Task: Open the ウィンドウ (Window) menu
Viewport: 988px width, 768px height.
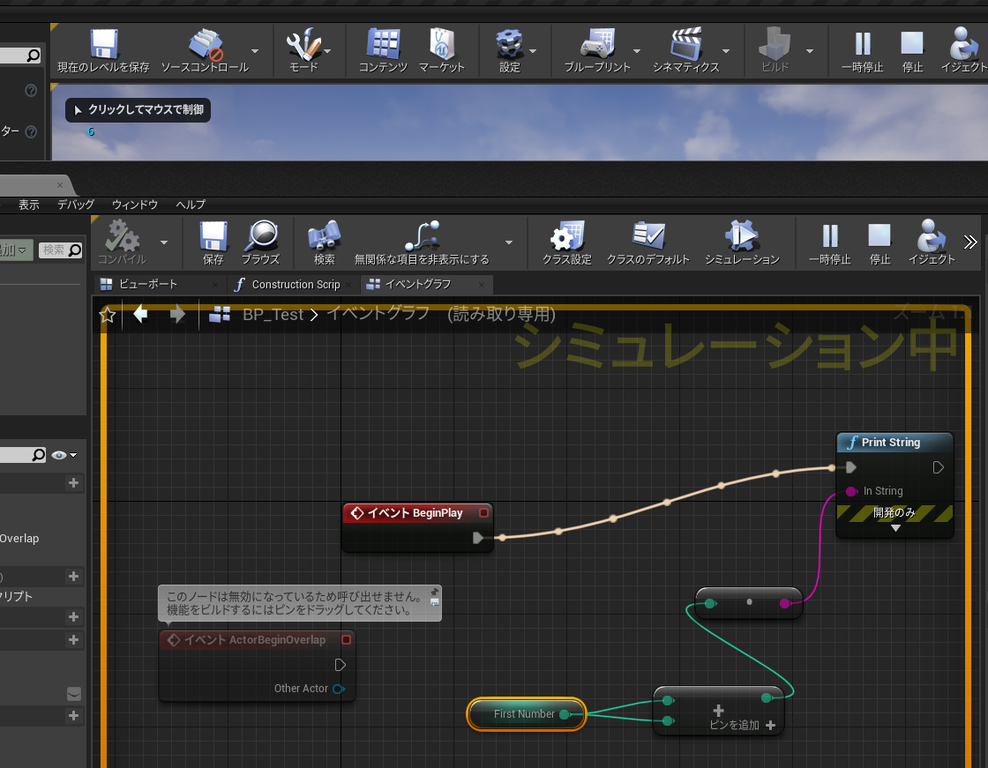Action: pos(135,204)
